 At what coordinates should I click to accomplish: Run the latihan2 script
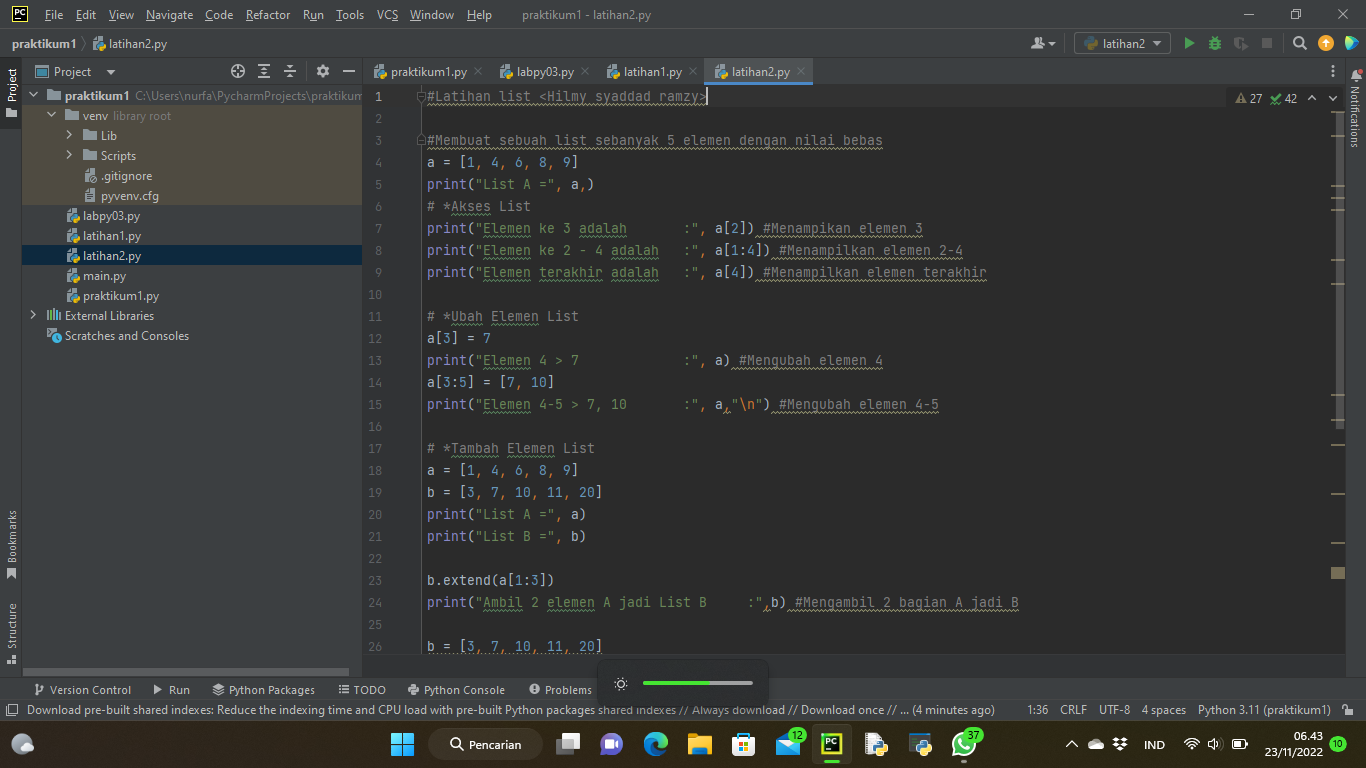tap(1189, 43)
